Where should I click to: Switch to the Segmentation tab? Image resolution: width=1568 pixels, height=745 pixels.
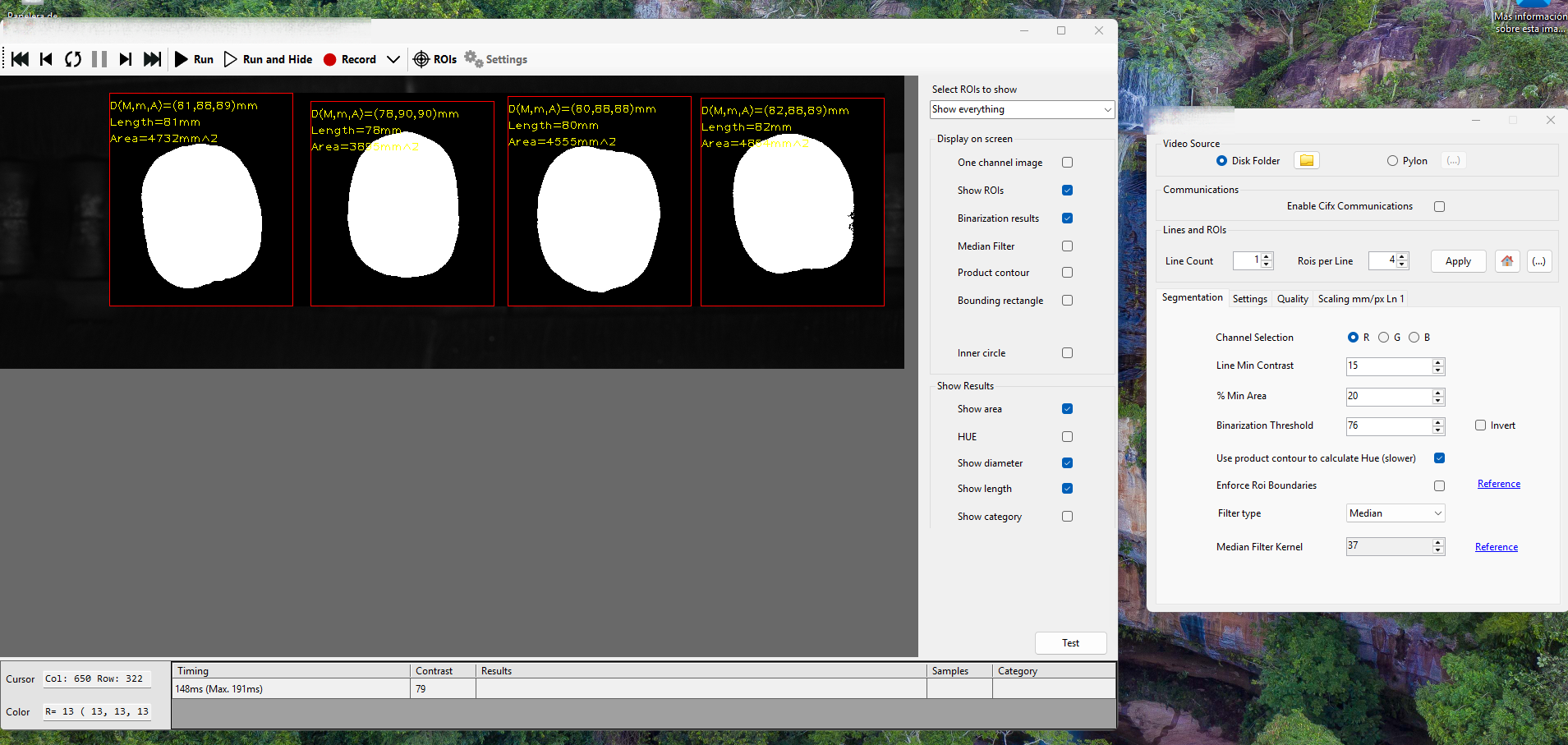(1192, 297)
